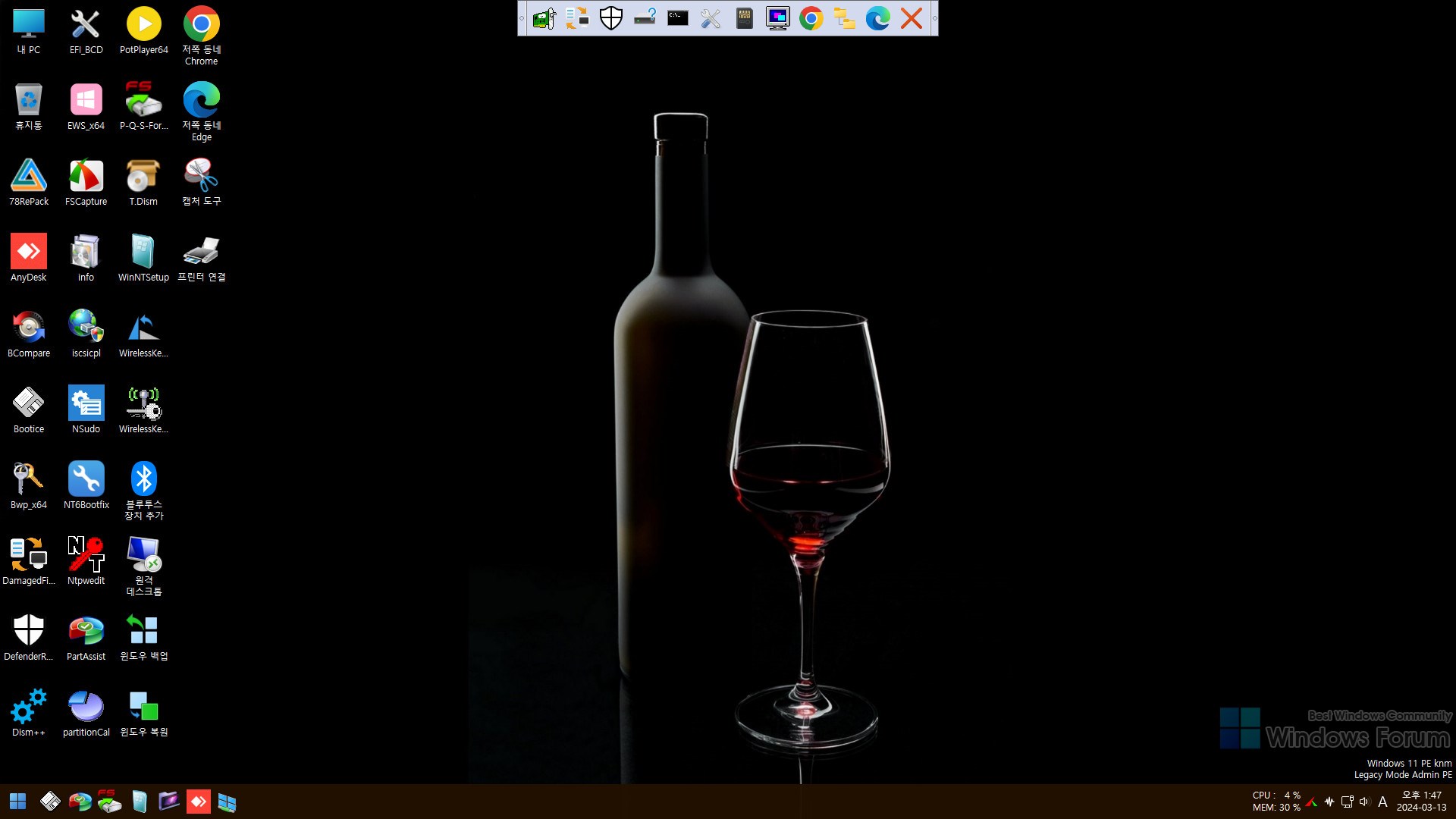Viewport: 1456px width, 819px height.
Task: Toggle the input language A indicator
Action: click(x=1382, y=802)
